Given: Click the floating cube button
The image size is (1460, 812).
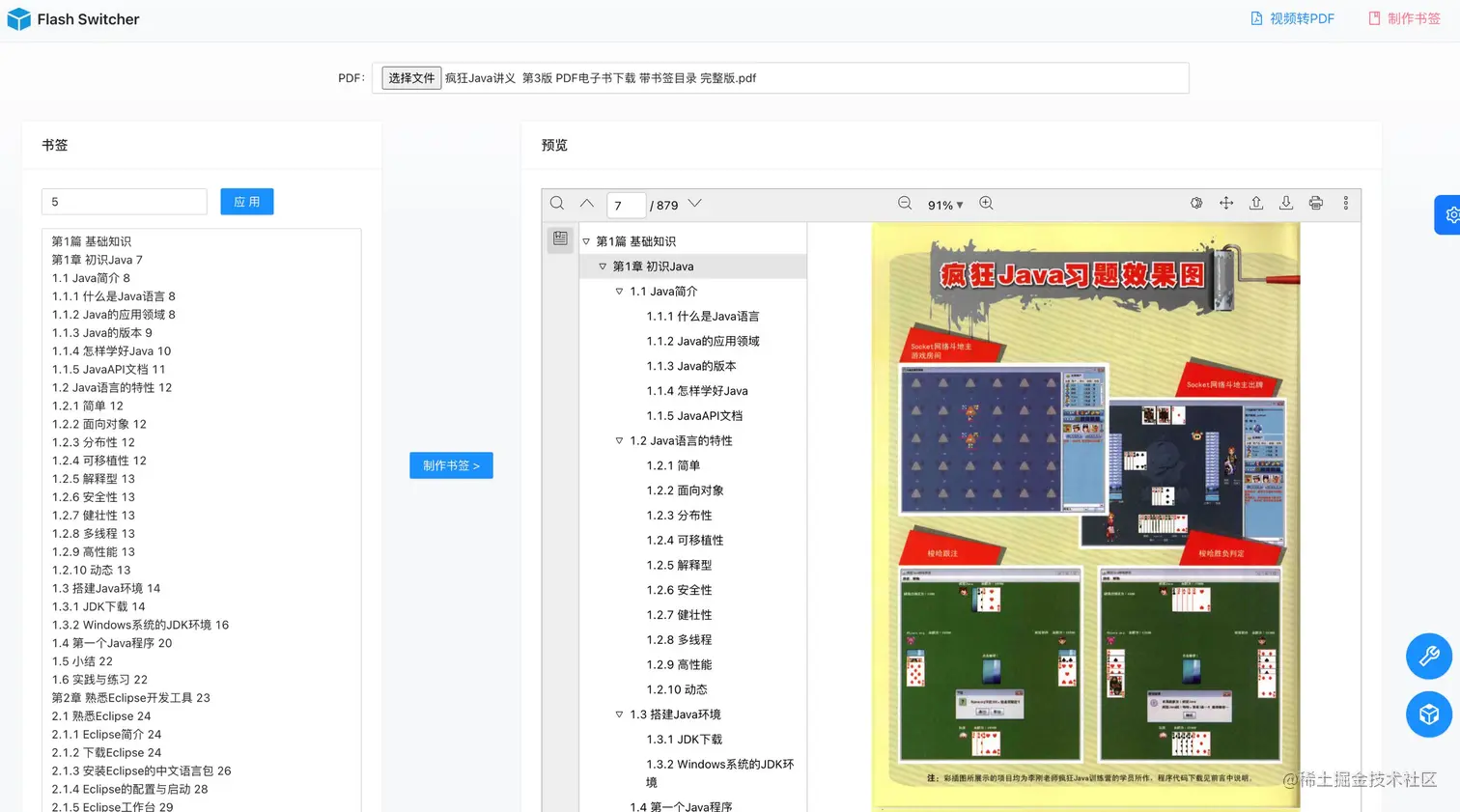Looking at the screenshot, I should pos(1429,714).
